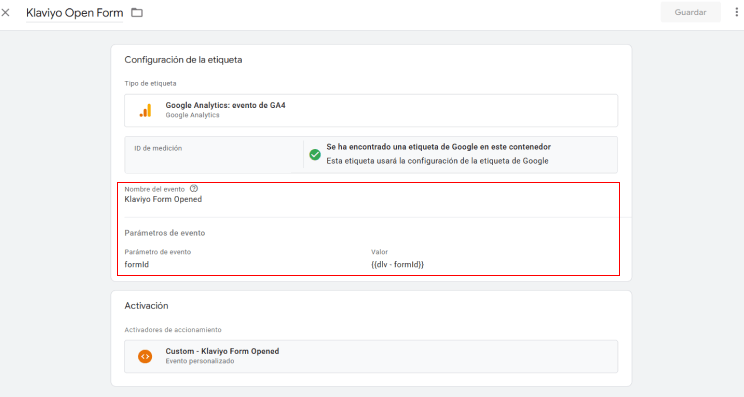Rename the tag title Klaviyo Open Form

[74, 13]
